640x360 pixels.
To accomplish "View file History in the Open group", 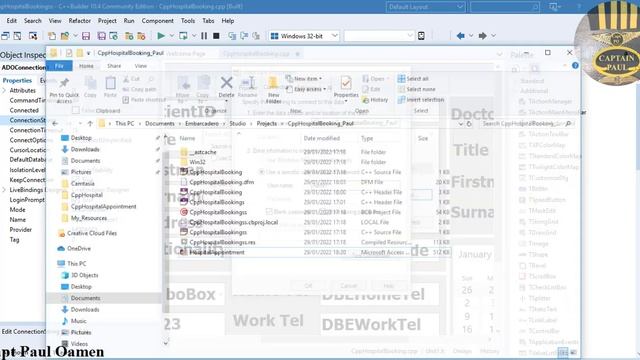I will tap(375, 100).
